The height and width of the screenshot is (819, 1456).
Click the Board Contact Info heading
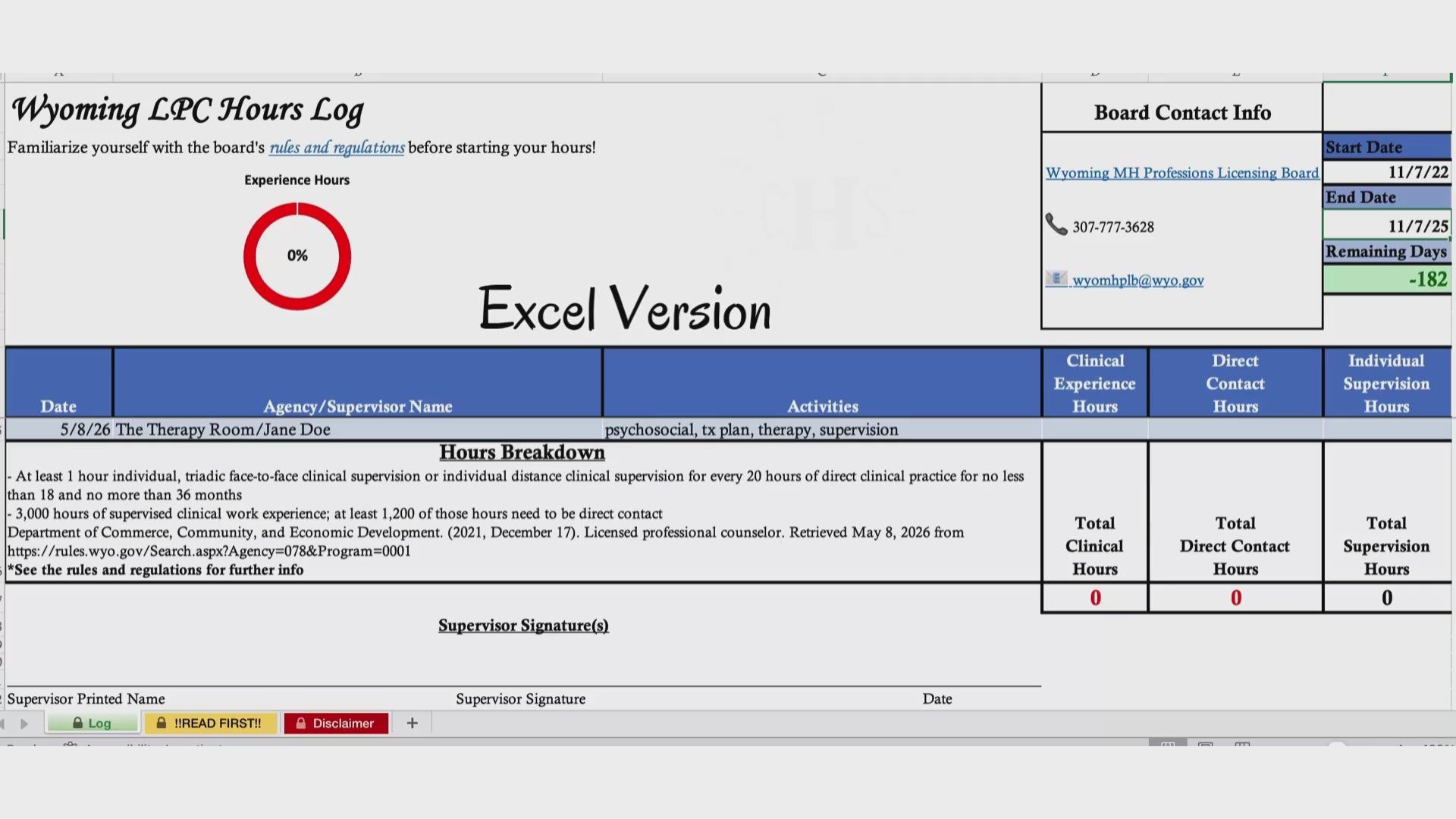pos(1182,112)
